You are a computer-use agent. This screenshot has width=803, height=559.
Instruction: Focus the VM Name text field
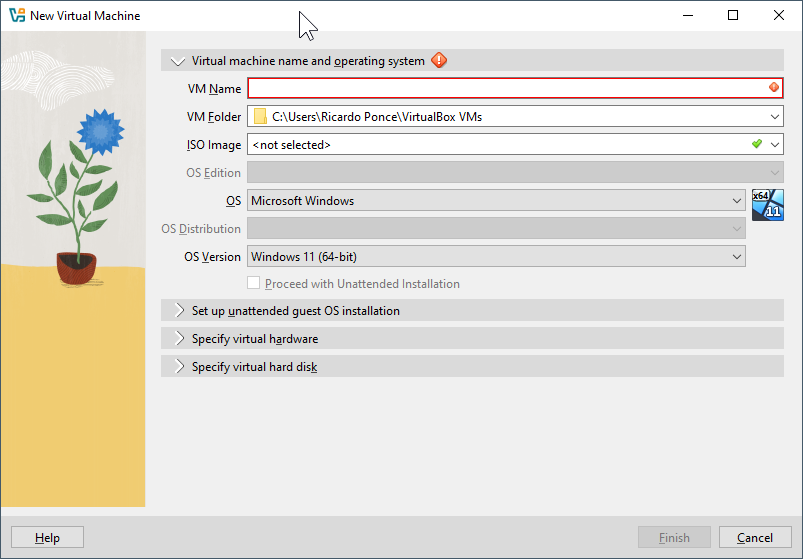point(515,88)
